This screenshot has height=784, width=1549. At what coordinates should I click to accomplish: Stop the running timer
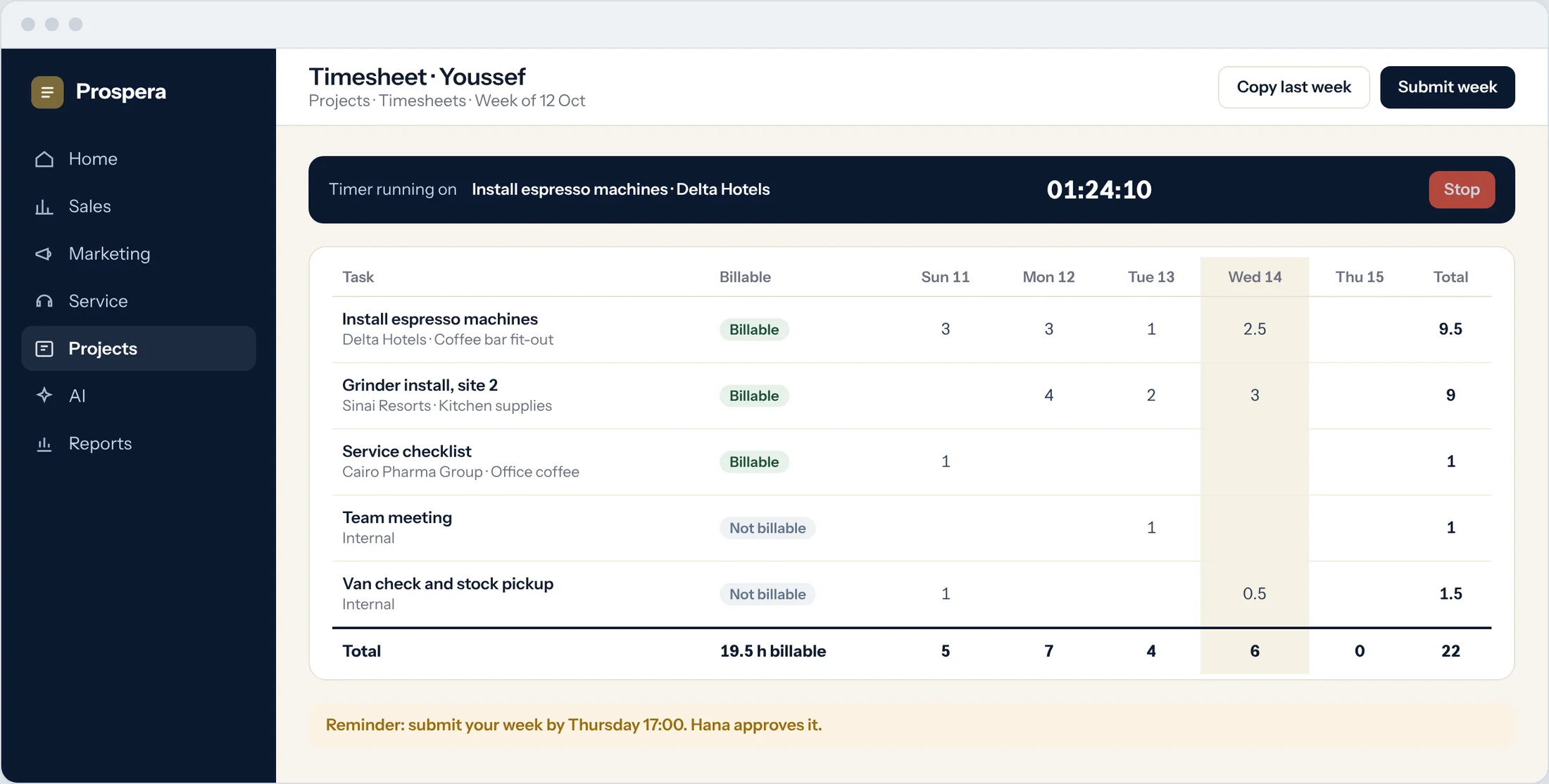(x=1462, y=189)
